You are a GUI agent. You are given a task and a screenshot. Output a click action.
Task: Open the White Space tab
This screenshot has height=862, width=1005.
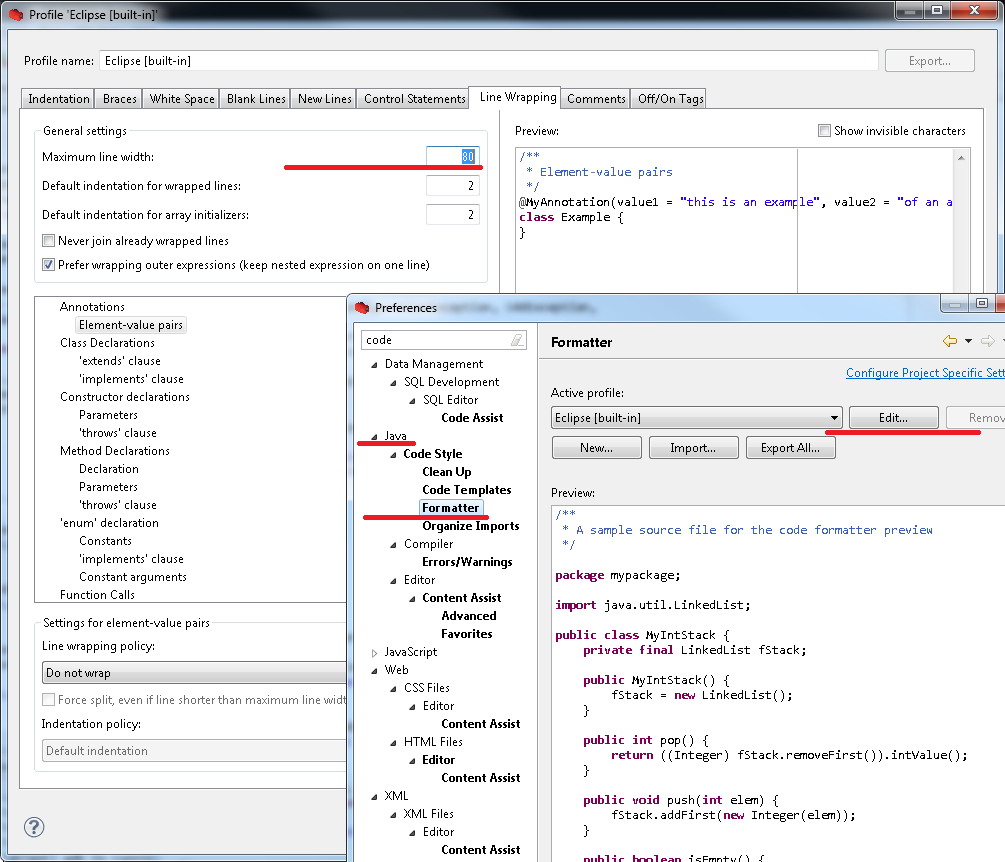[182, 99]
